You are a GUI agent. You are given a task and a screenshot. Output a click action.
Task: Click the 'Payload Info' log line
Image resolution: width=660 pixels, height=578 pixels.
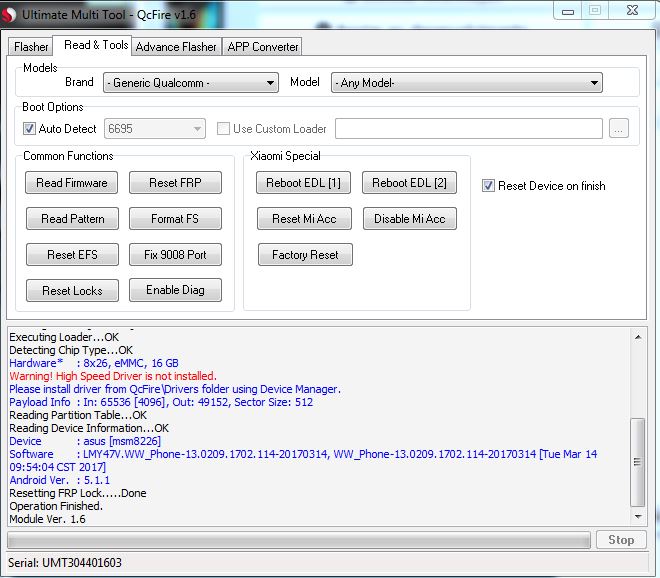pos(161,402)
